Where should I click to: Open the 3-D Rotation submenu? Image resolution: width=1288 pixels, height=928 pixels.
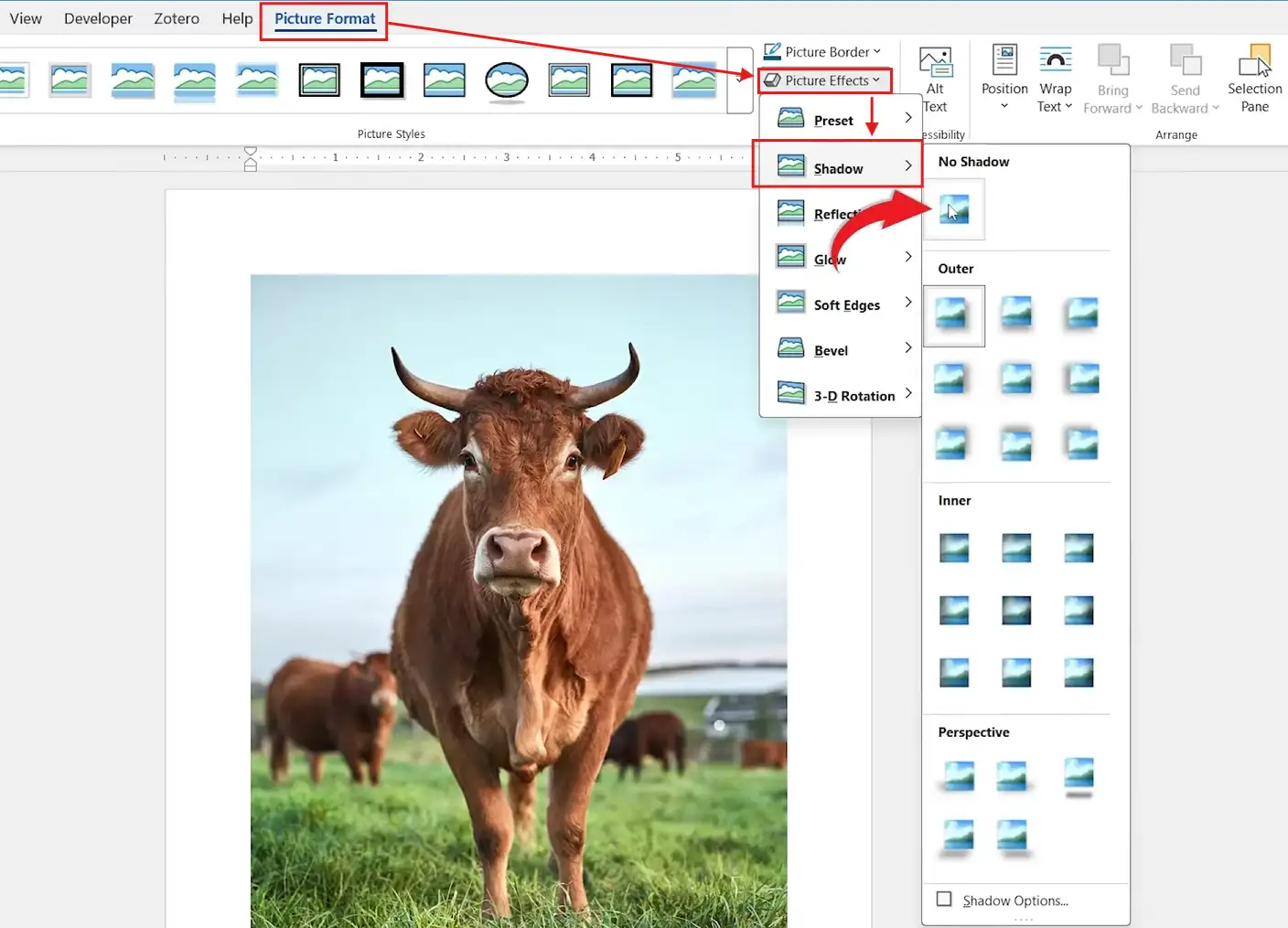(x=841, y=395)
